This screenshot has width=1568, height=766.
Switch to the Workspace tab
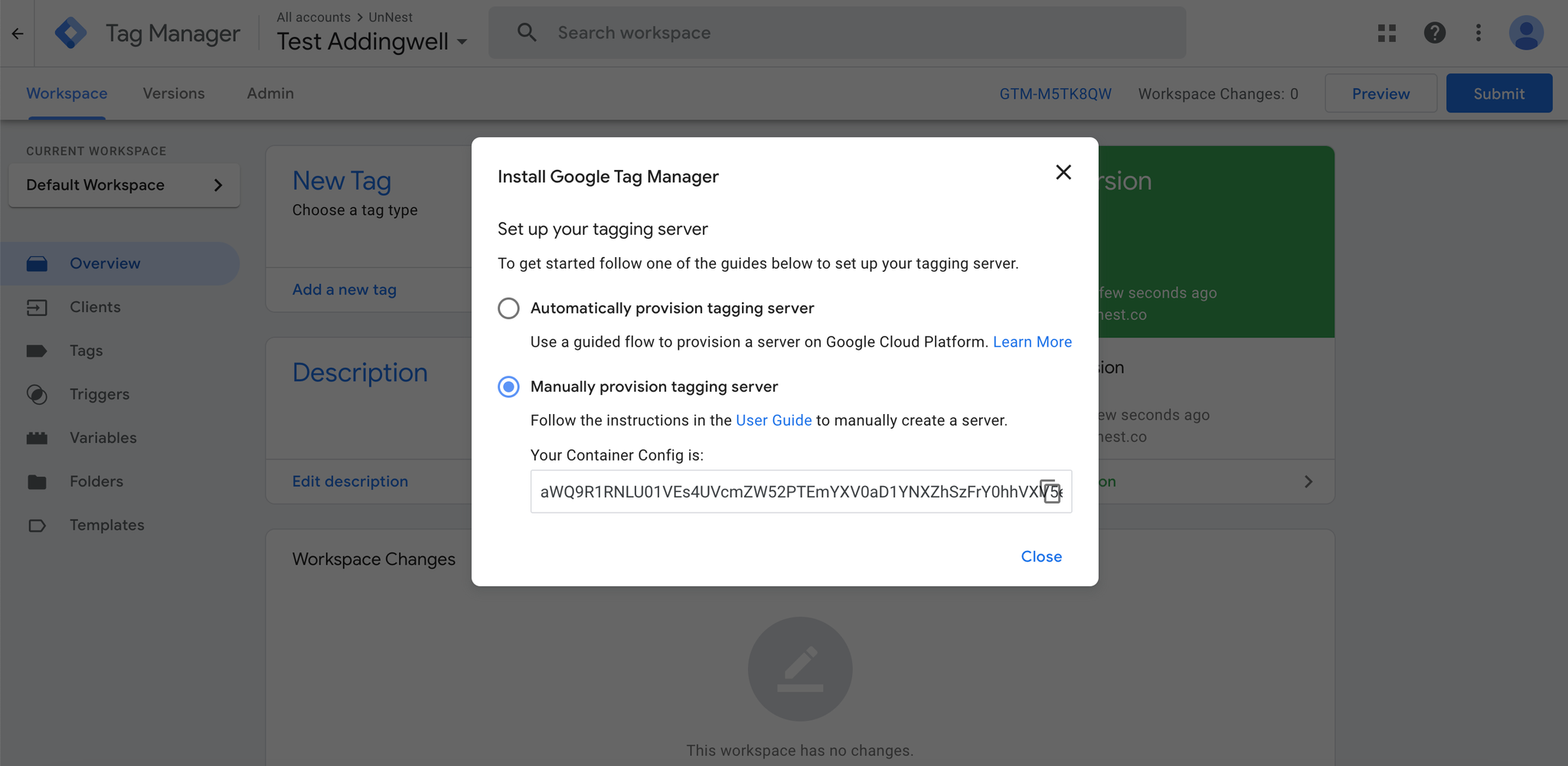pyautogui.click(x=67, y=93)
